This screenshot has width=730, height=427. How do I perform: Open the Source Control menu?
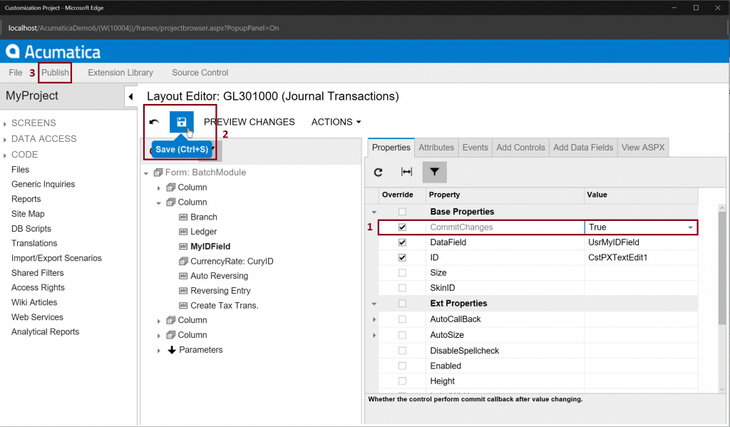200,73
